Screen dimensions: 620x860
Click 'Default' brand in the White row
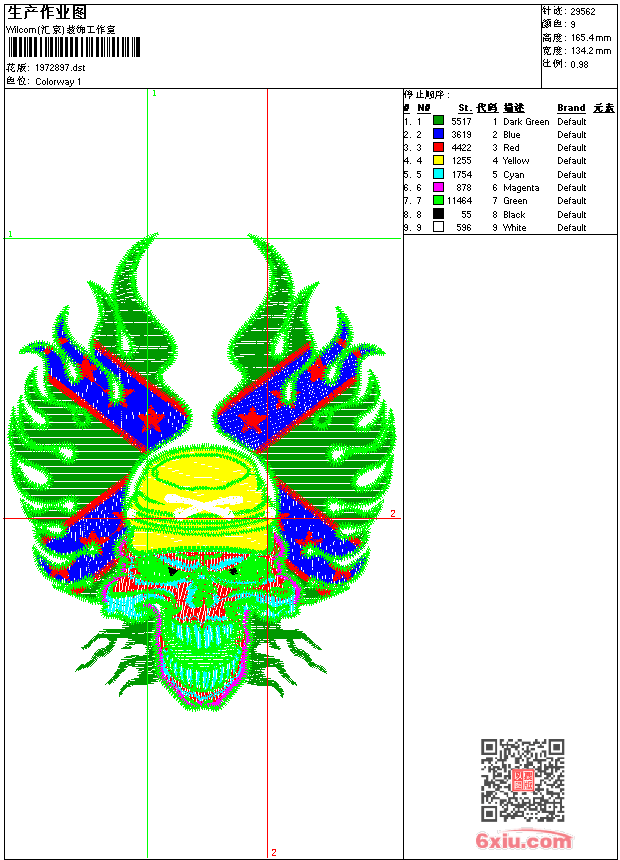point(572,228)
